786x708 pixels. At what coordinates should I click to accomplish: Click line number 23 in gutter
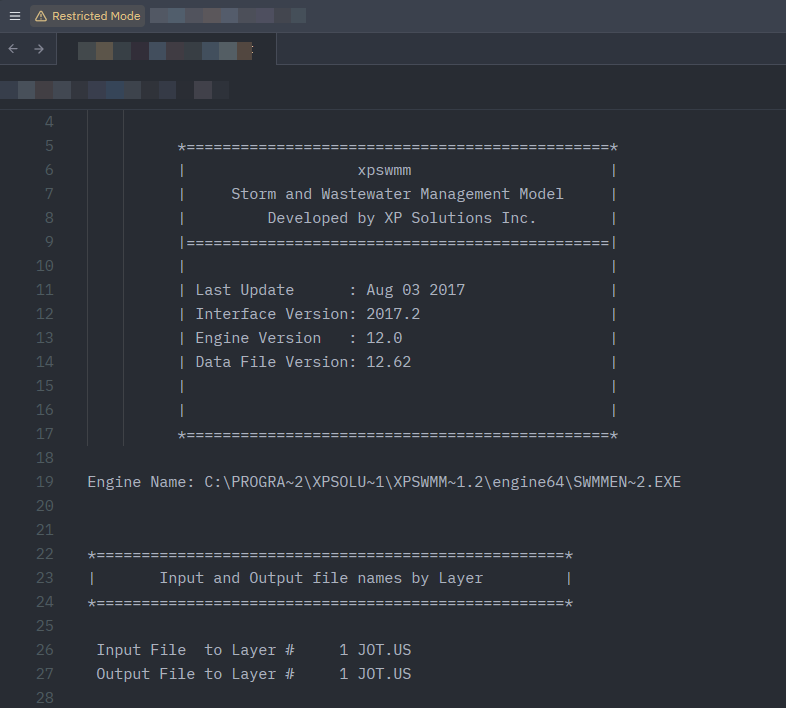(45, 578)
